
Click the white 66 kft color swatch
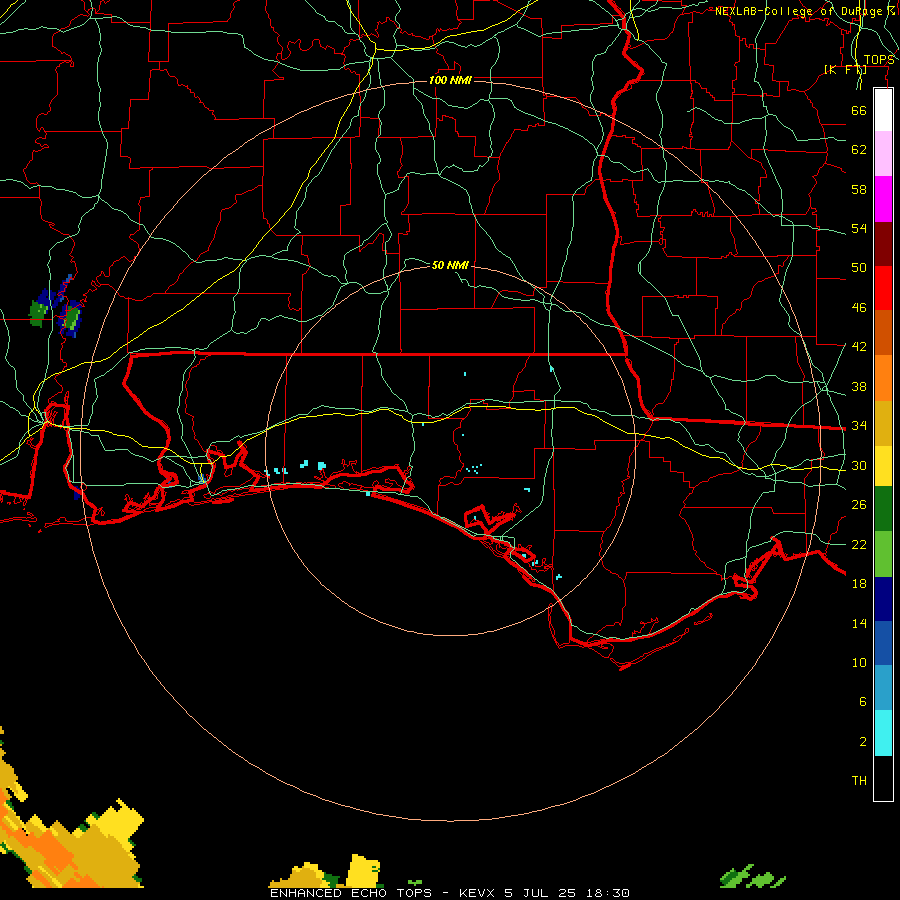coord(883,110)
